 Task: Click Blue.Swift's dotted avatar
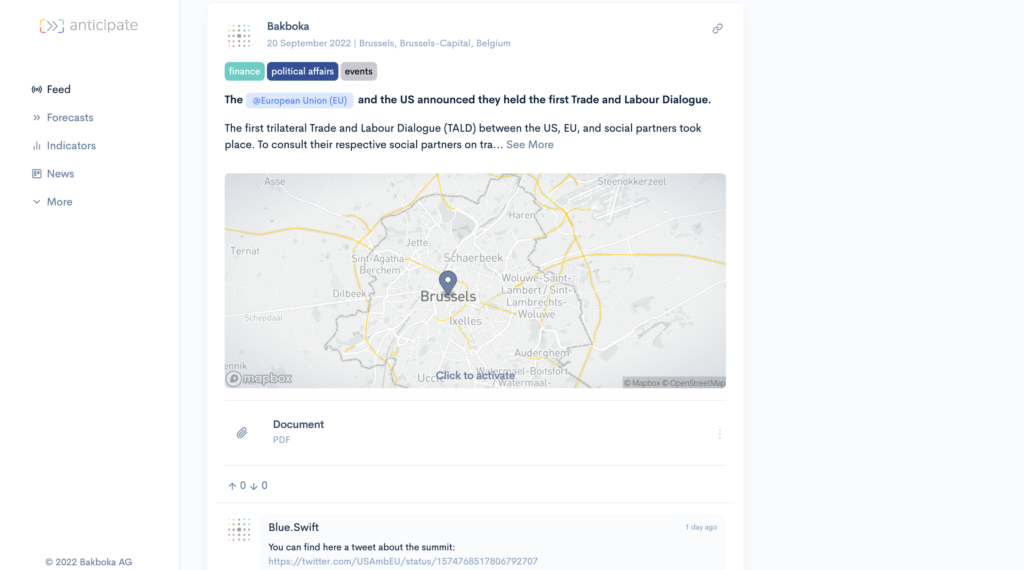click(239, 530)
